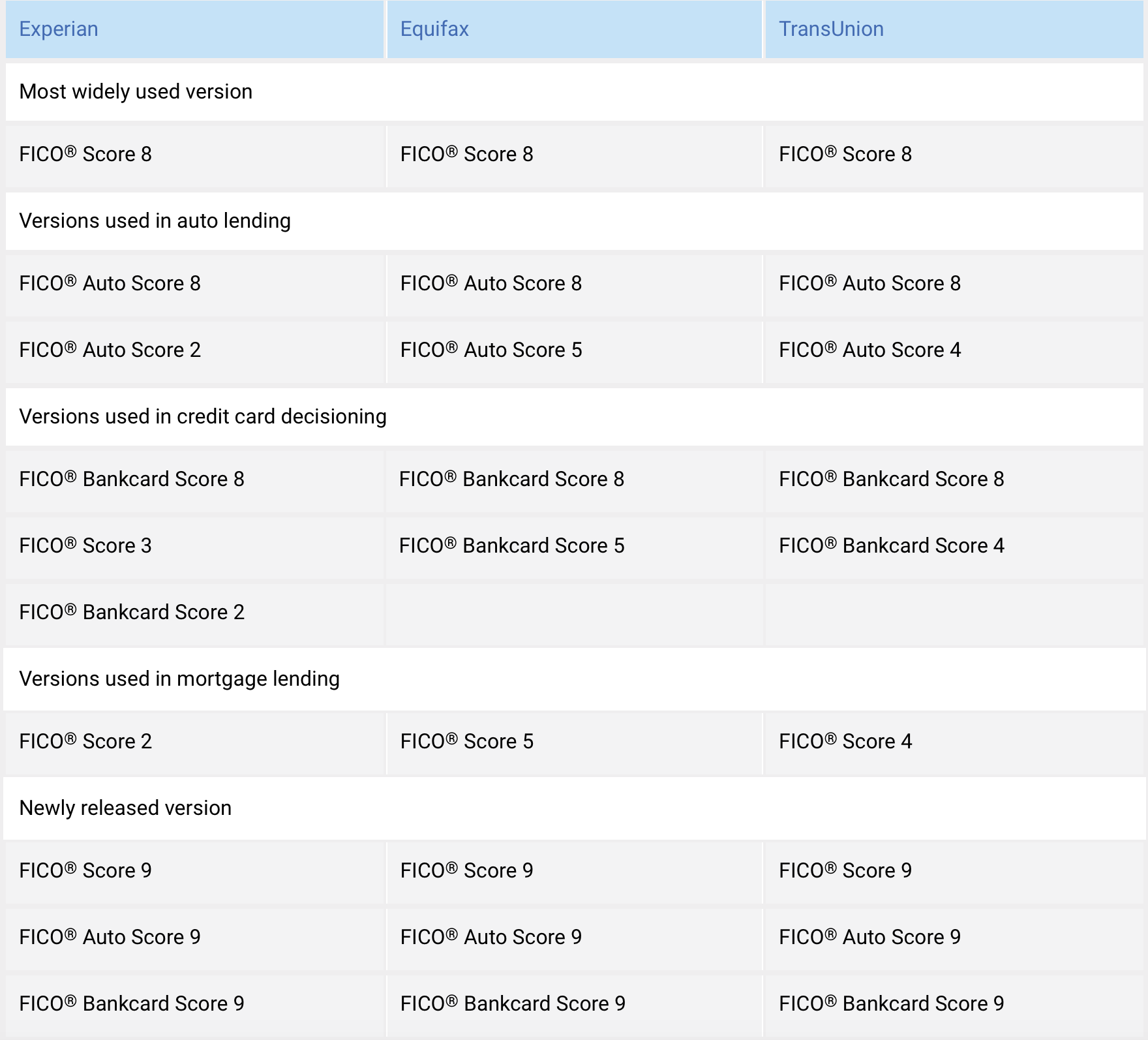Select 'Versions used in auto lending' row
The image size is (1148, 1040).
tap(574, 221)
